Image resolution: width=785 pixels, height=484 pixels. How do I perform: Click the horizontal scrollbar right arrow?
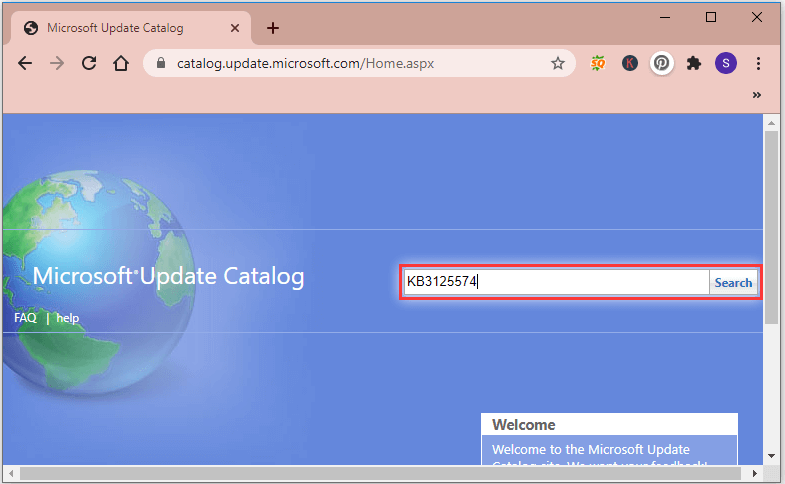click(x=755, y=473)
